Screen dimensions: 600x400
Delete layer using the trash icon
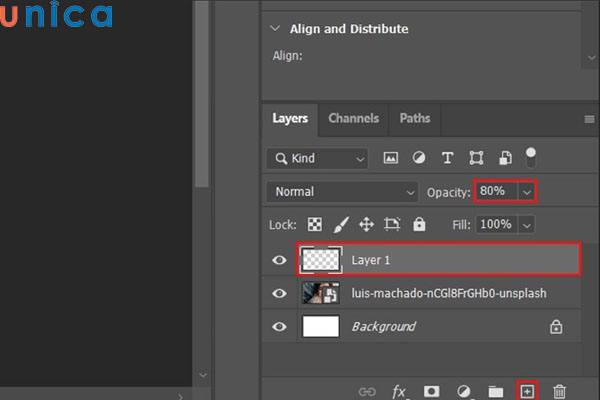point(560,390)
